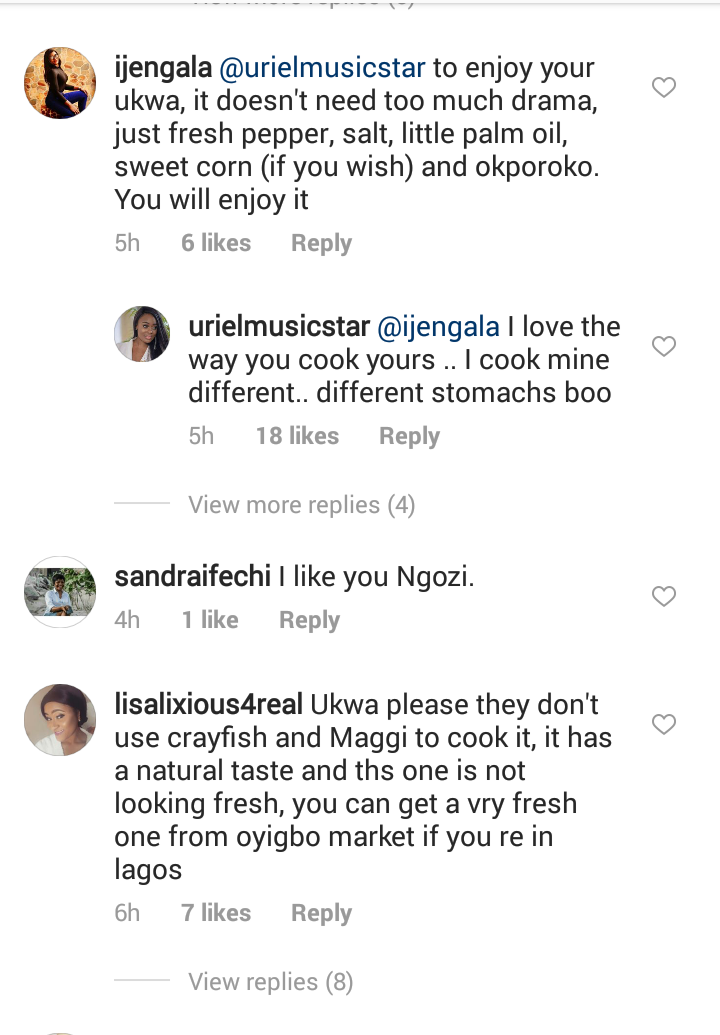The height and width of the screenshot is (1035, 720).
Task: View the 18 likes on urielmusicstar's reply
Action: tap(297, 436)
